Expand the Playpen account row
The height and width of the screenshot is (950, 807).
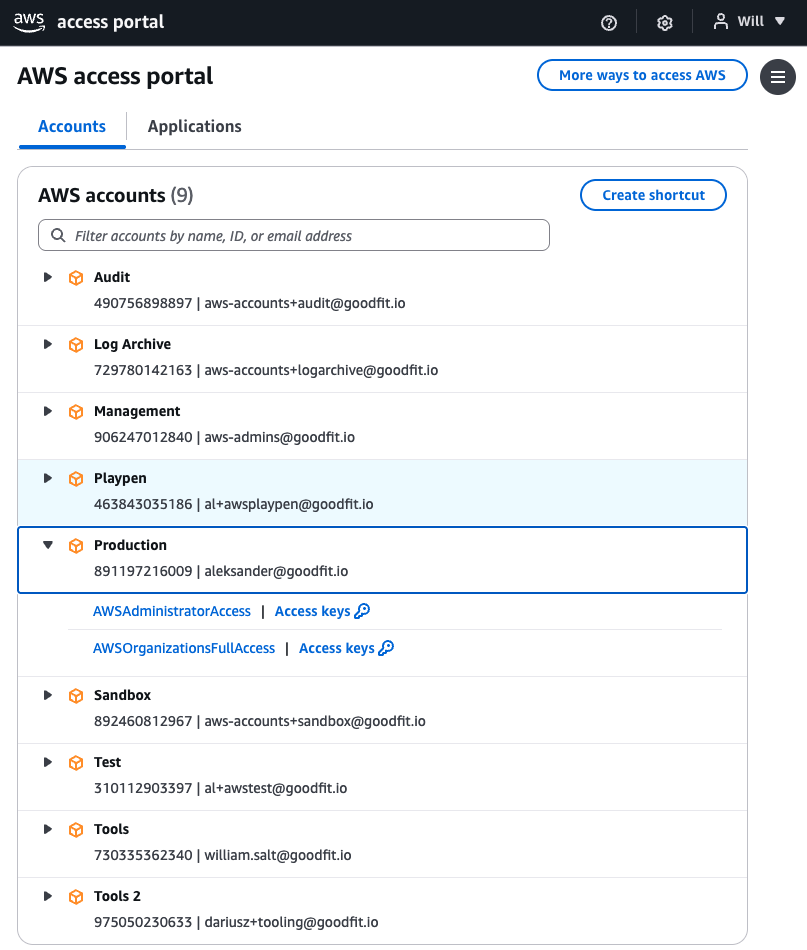(x=48, y=478)
